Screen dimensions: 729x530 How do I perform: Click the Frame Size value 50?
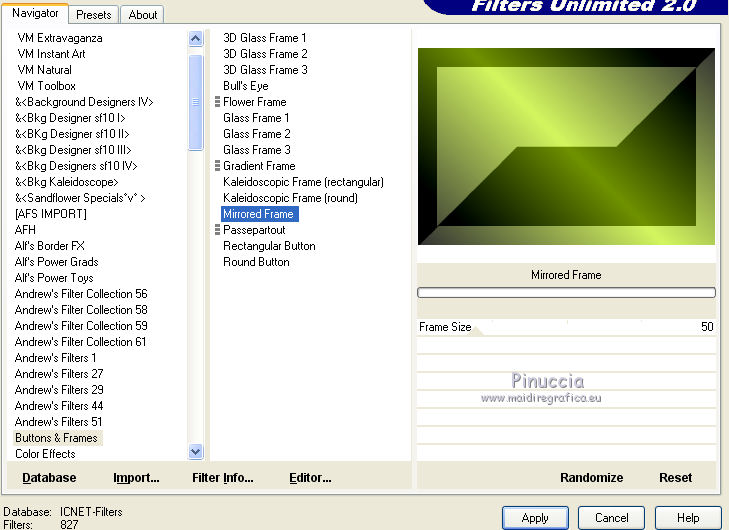[x=707, y=327]
